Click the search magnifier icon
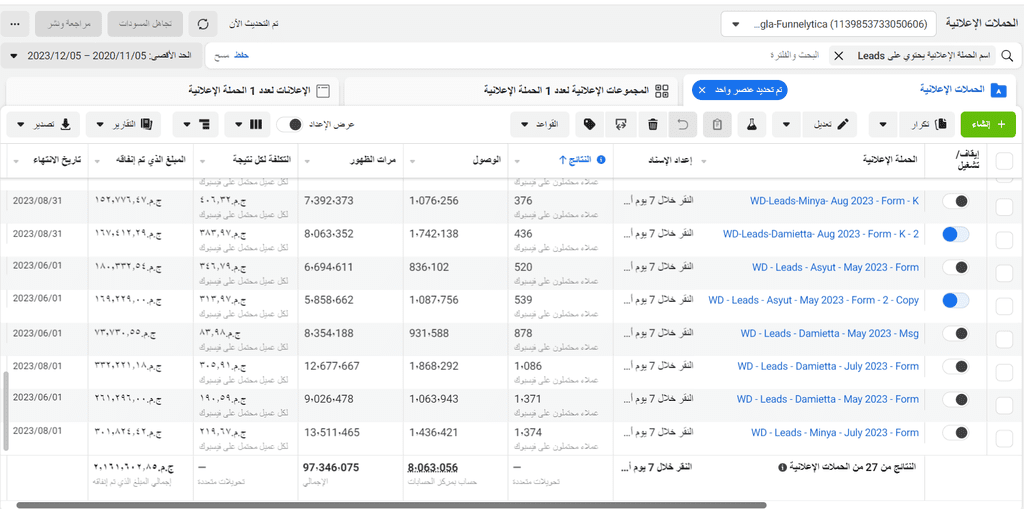1024x509 pixels. (1006, 56)
